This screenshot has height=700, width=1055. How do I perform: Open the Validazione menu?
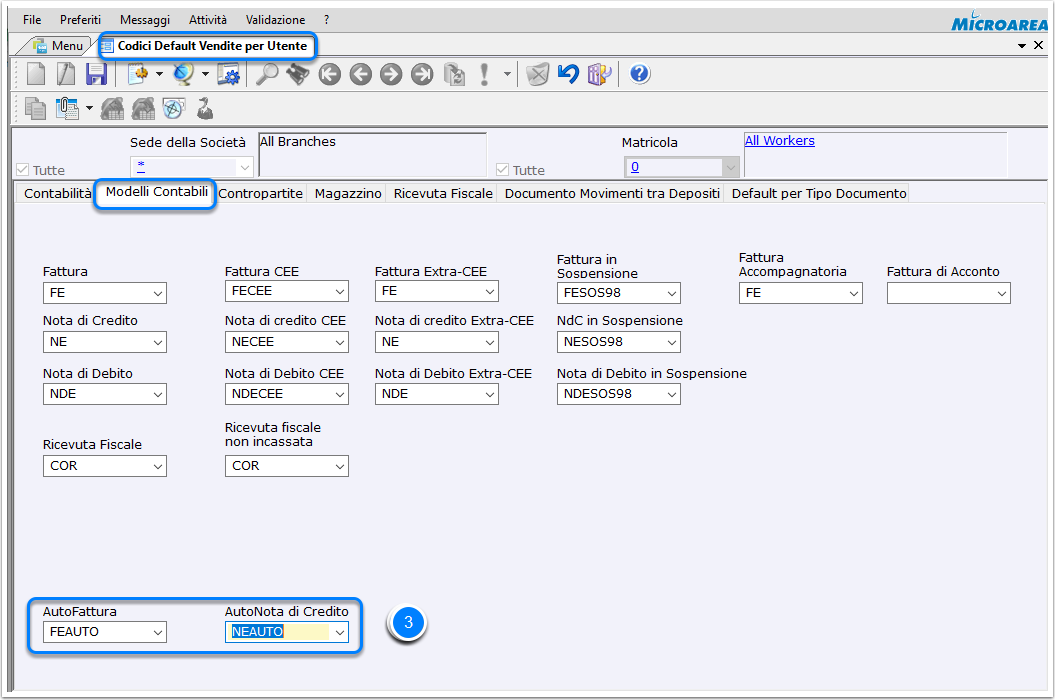click(275, 20)
